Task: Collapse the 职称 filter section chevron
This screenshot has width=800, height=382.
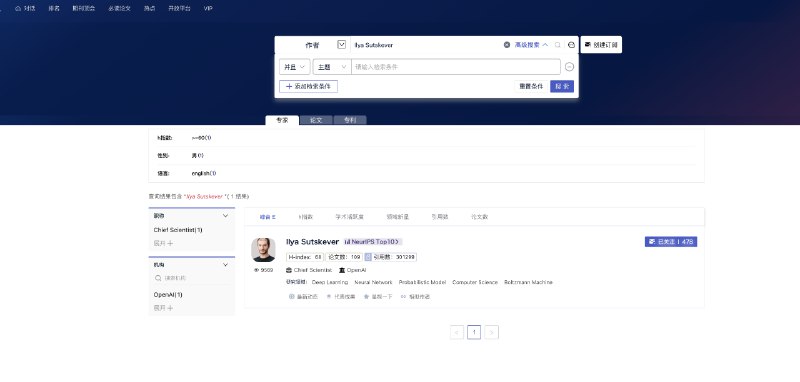Action: pos(226,216)
